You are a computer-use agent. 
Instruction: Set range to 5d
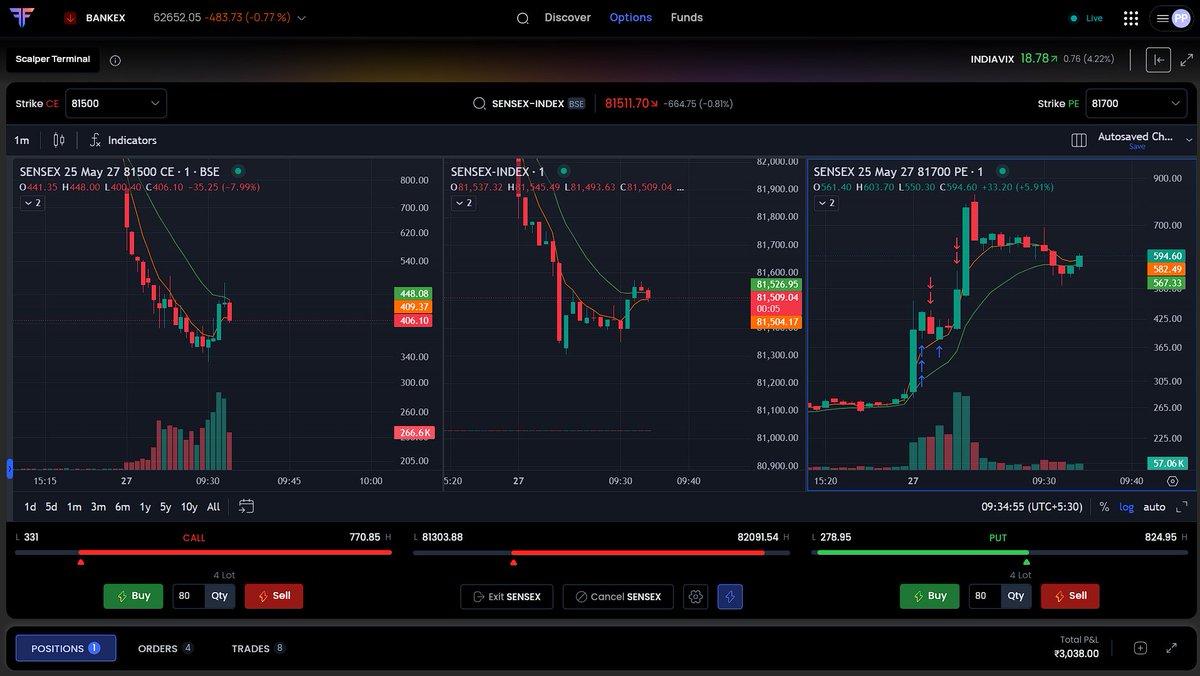(51, 507)
